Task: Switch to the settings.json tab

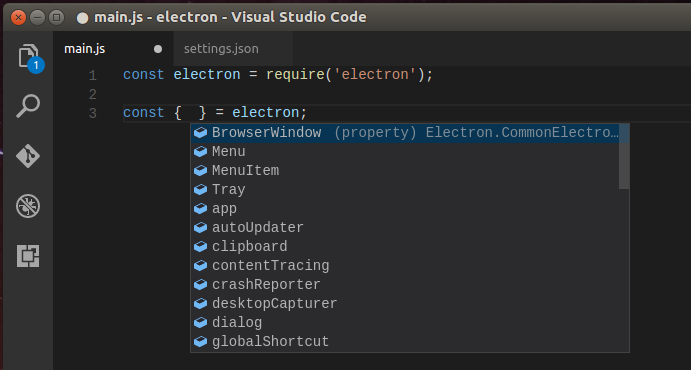Action: pos(233,49)
